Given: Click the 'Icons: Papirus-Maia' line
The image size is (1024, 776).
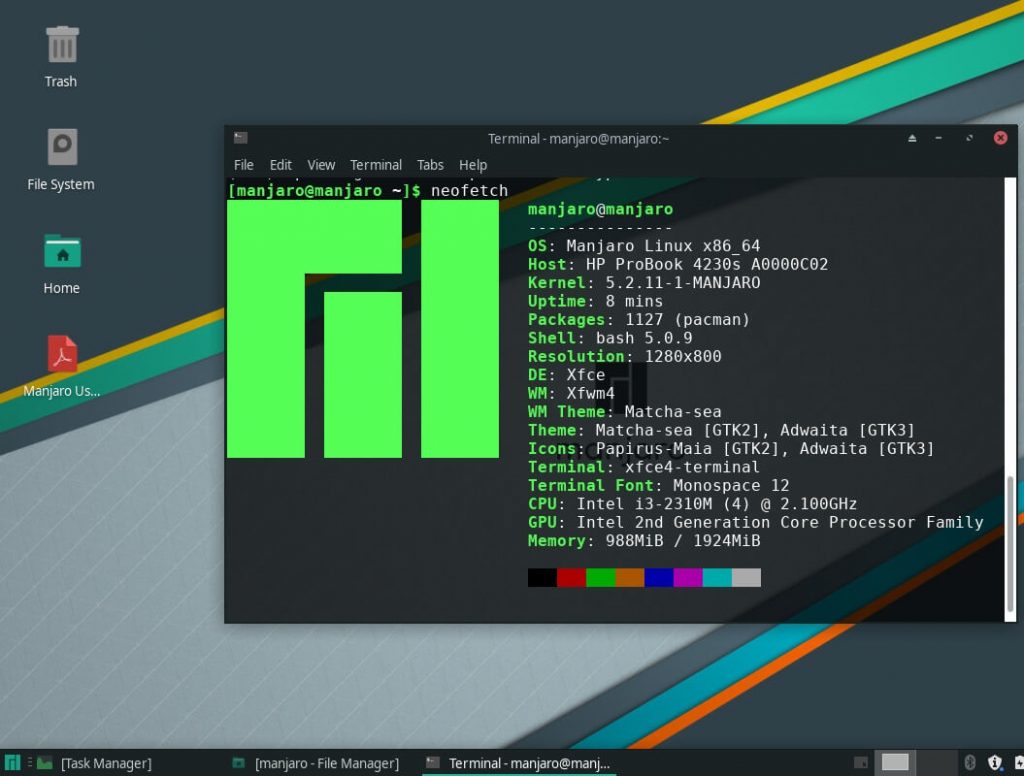Looking at the screenshot, I should coord(731,448).
